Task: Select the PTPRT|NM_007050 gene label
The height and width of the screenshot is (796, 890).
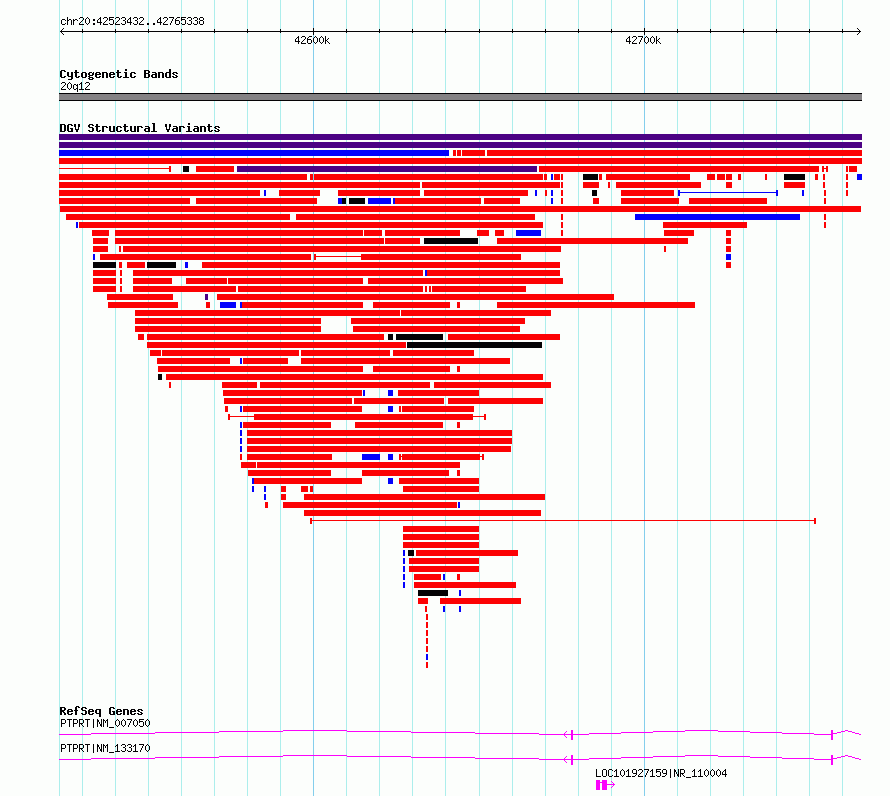Action: (x=105, y=723)
